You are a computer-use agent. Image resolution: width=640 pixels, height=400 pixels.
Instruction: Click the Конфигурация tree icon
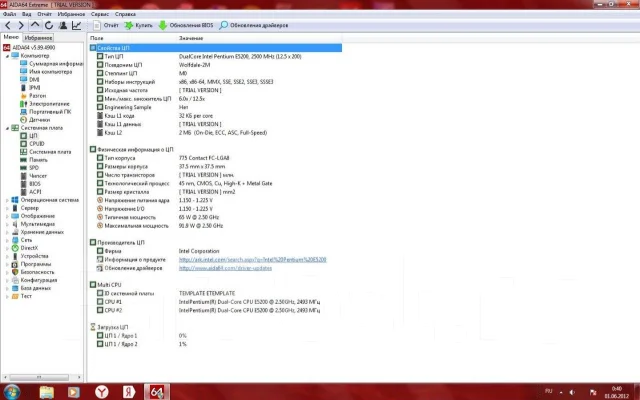coord(15,280)
